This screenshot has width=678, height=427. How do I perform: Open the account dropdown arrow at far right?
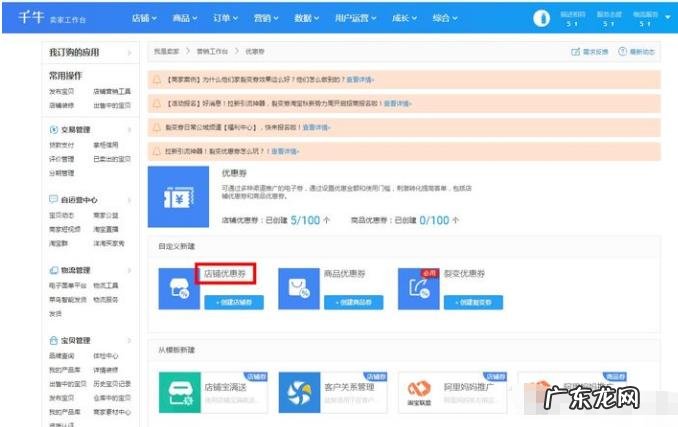[668, 17]
